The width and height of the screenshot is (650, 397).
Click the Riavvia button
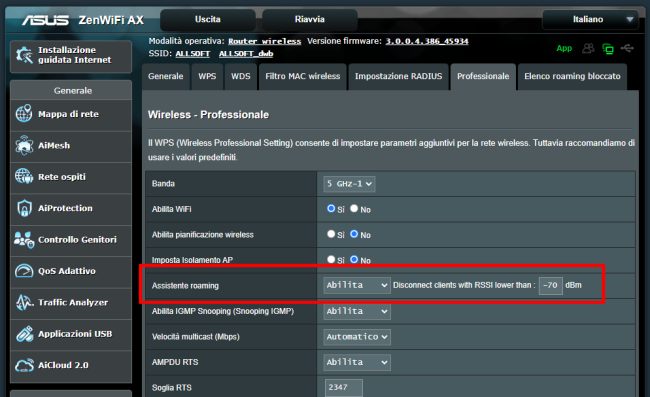click(310, 19)
